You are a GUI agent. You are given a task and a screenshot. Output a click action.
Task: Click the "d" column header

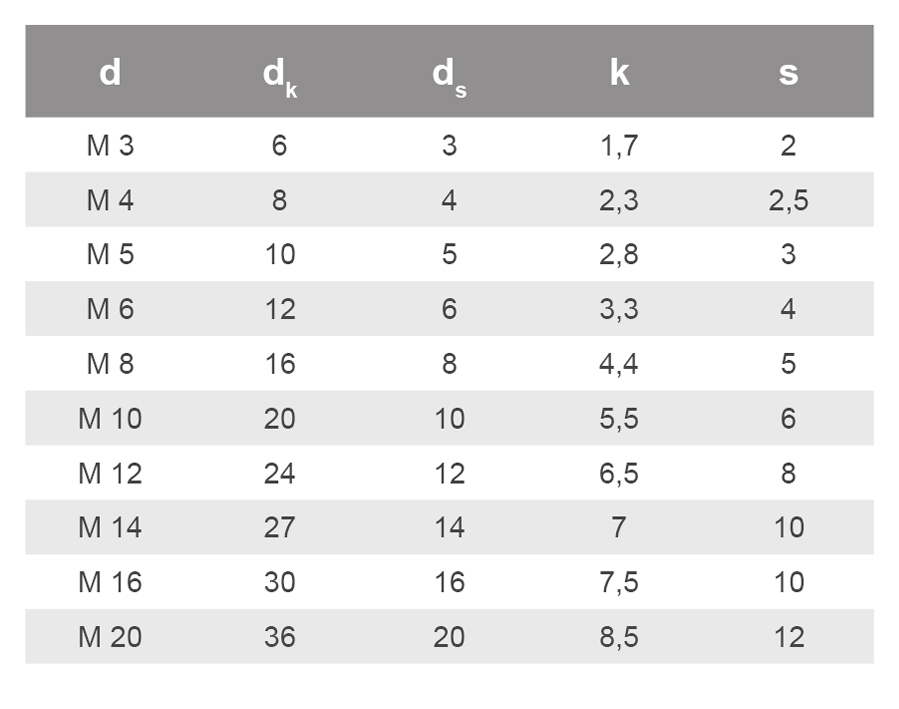pyautogui.click(x=110, y=73)
